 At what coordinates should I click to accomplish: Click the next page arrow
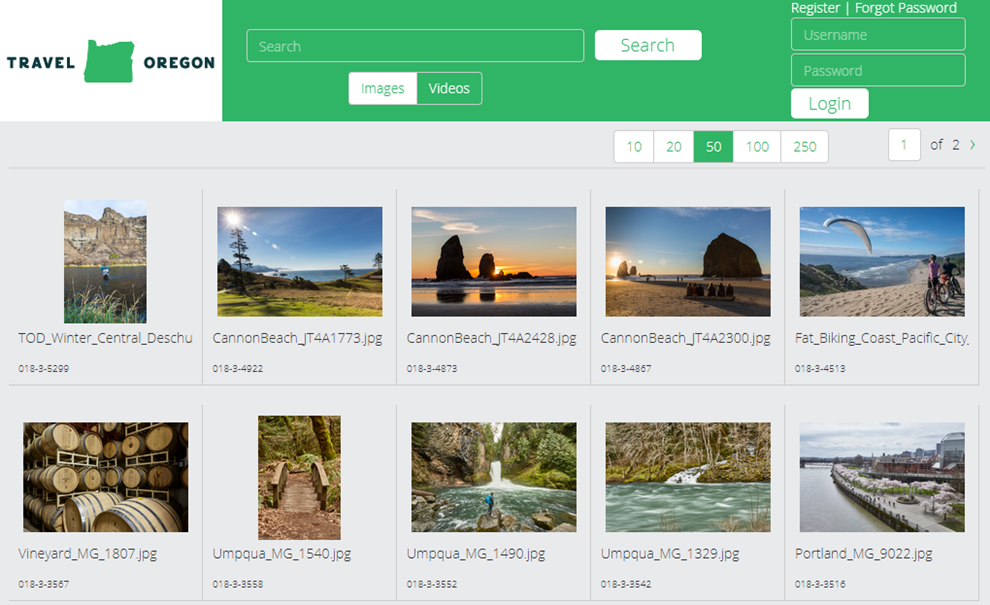(x=971, y=144)
